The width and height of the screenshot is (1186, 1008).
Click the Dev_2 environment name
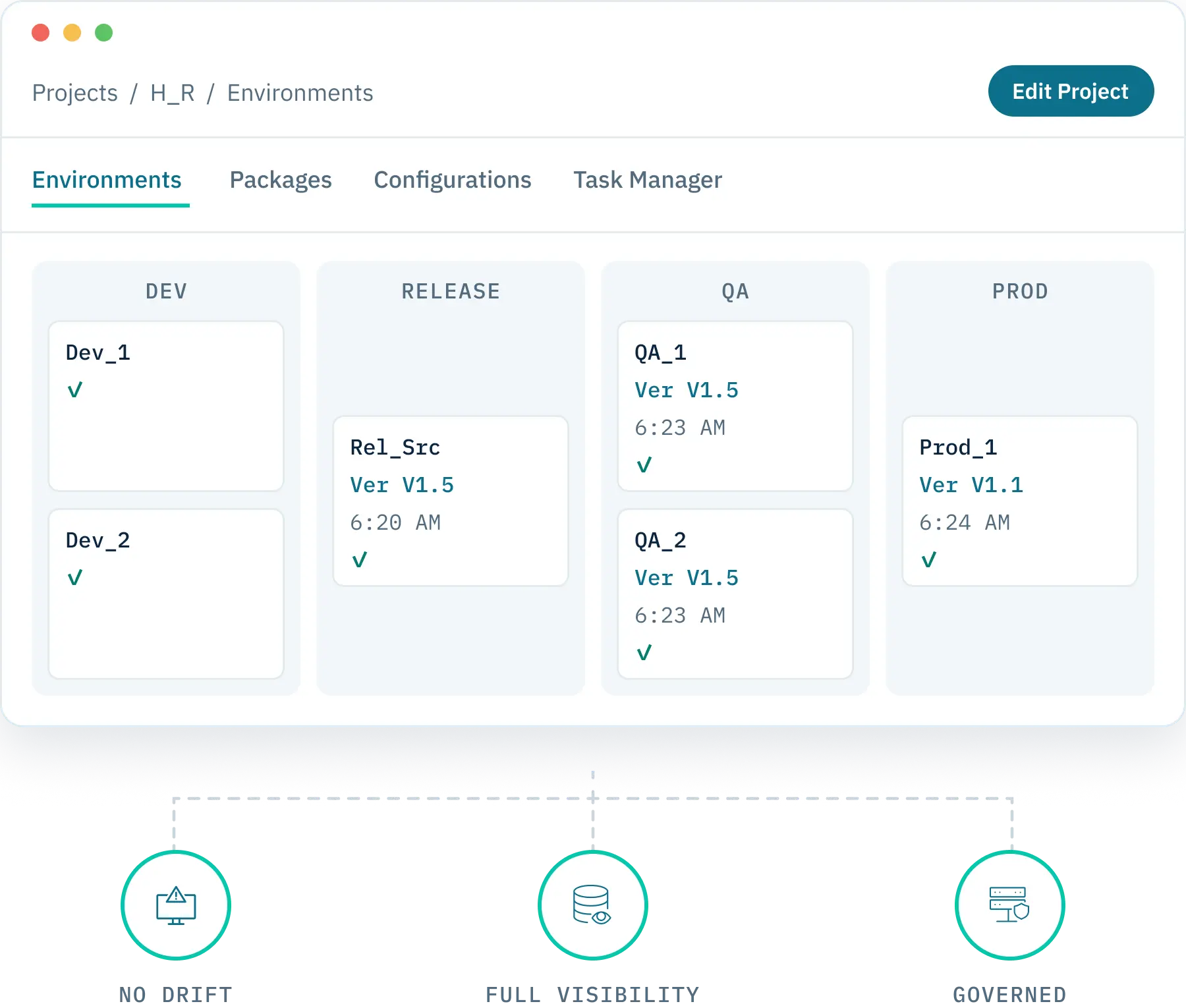click(x=98, y=540)
